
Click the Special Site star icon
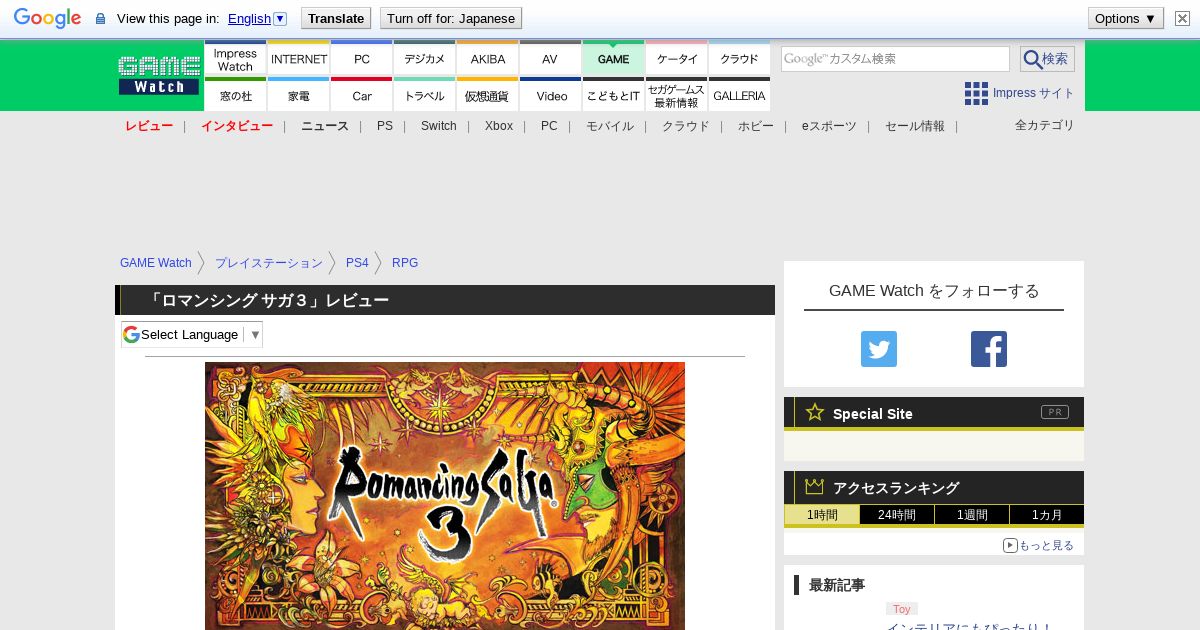click(815, 412)
